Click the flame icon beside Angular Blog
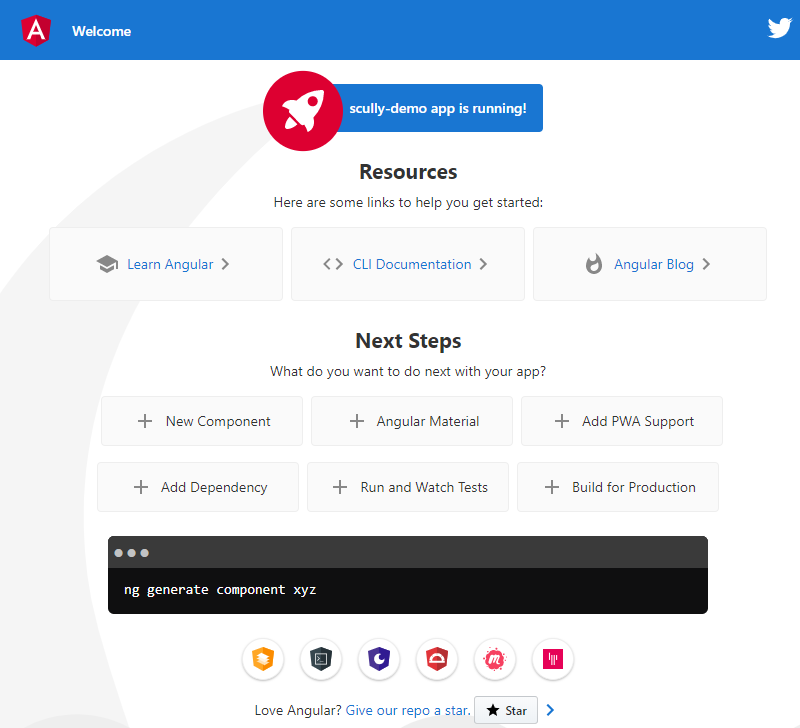 (x=594, y=264)
